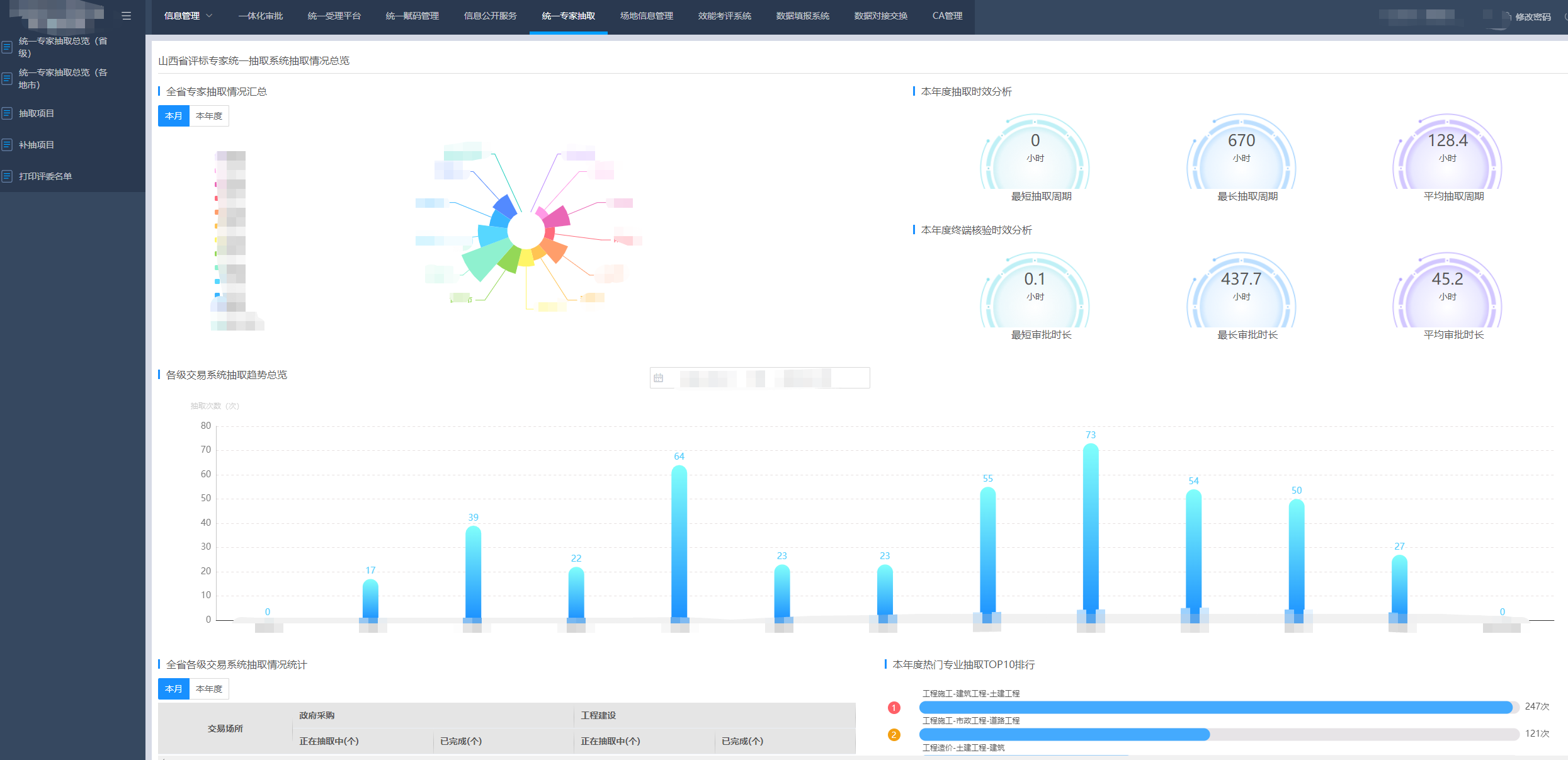Click calendar icon in date range picker
The image size is (1568, 760).
tap(659, 378)
